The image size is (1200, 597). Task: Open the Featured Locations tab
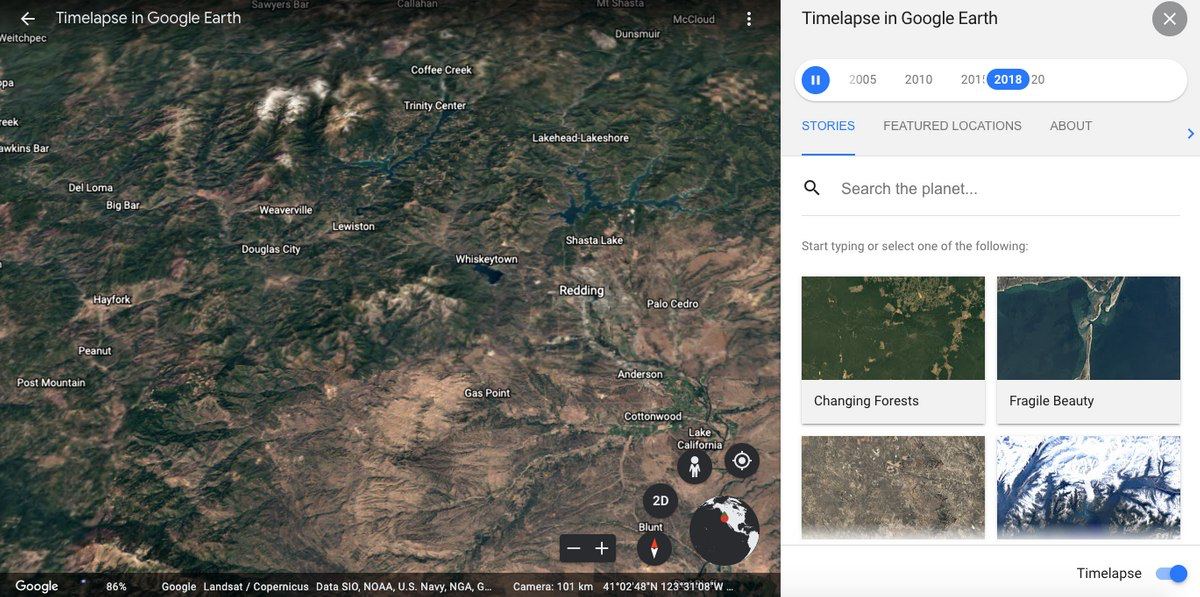click(x=952, y=126)
